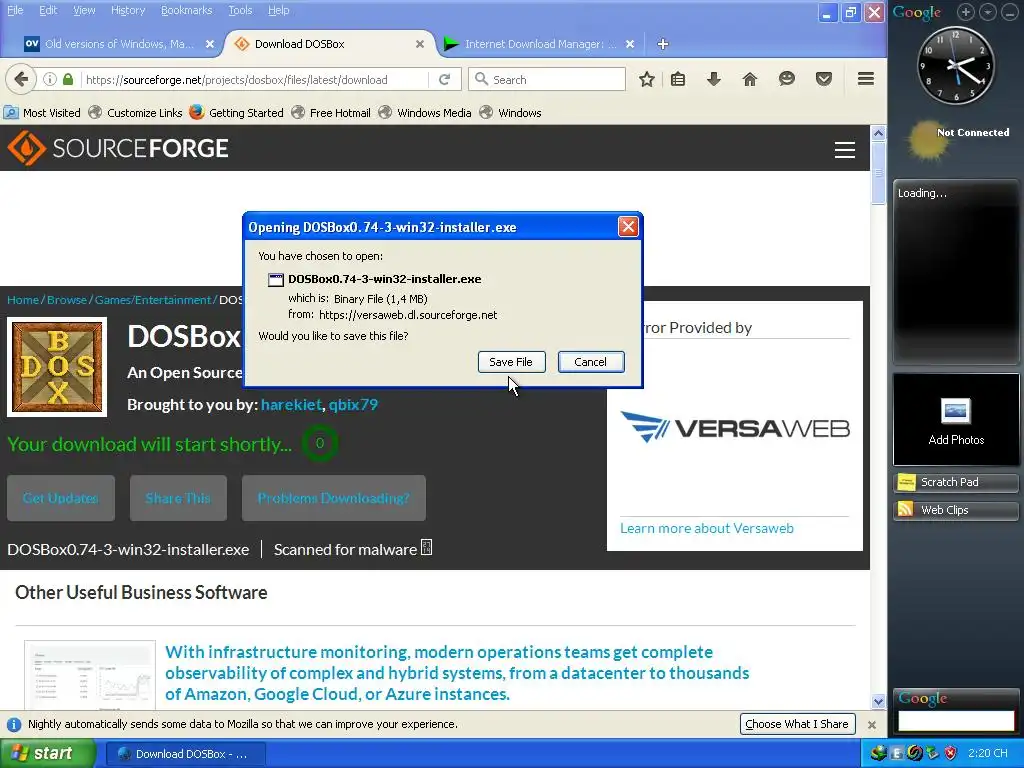Image resolution: width=1024 pixels, height=768 pixels.
Task: Open the Most Visited bookmark
Action: tap(42, 112)
